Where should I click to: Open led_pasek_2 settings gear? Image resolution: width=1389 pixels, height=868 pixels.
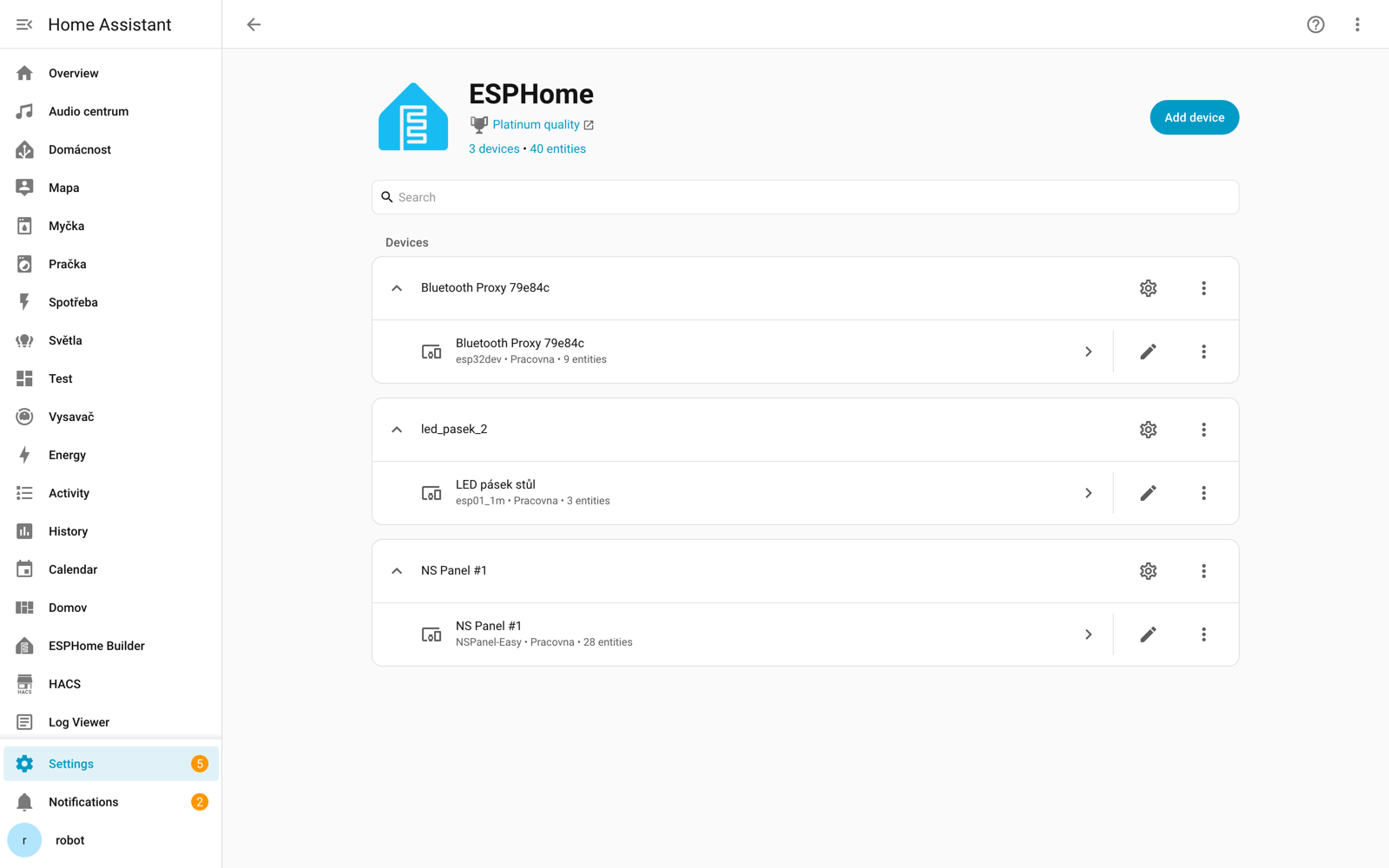click(1149, 430)
